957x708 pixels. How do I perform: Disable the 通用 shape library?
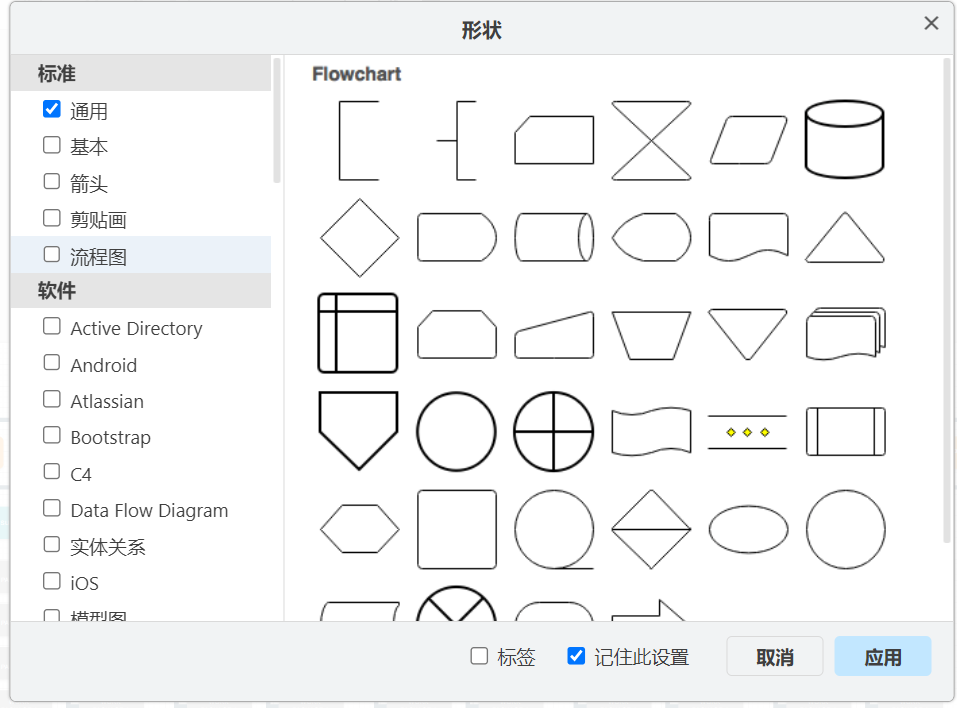[51, 109]
